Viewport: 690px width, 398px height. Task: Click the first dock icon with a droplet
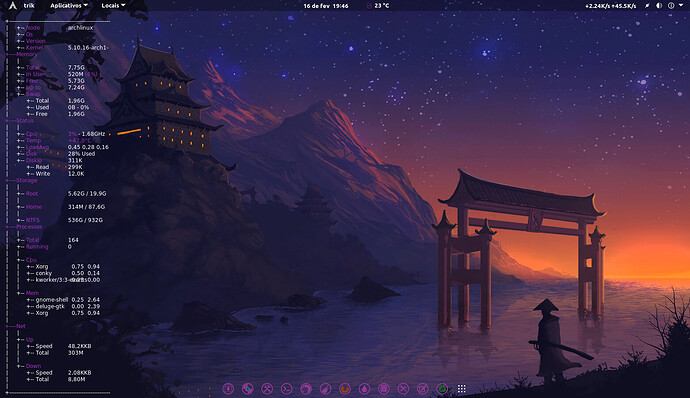[x=228, y=388]
